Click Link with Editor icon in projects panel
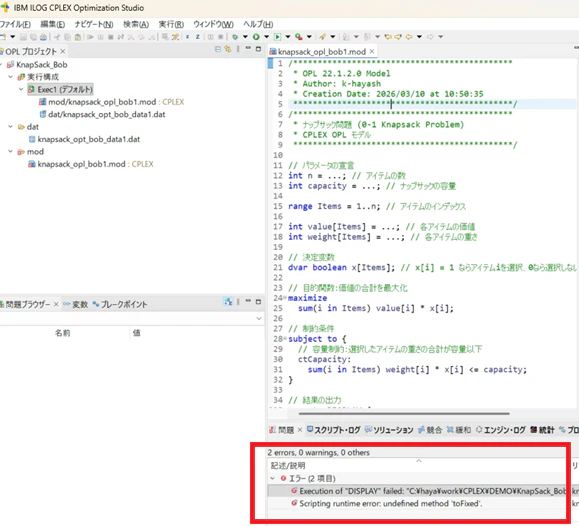Viewport: 579px width, 526px height. (227, 49)
